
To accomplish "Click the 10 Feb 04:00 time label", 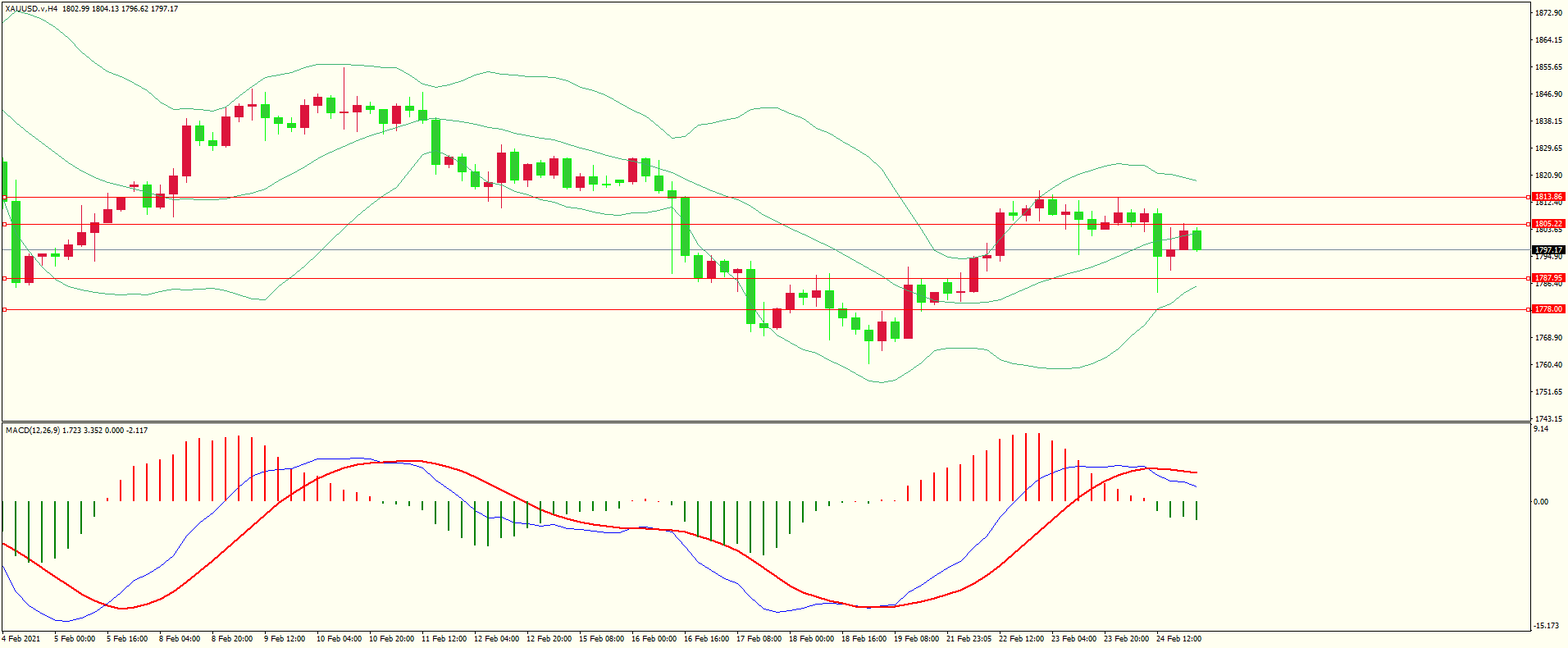I will click(x=339, y=639).
